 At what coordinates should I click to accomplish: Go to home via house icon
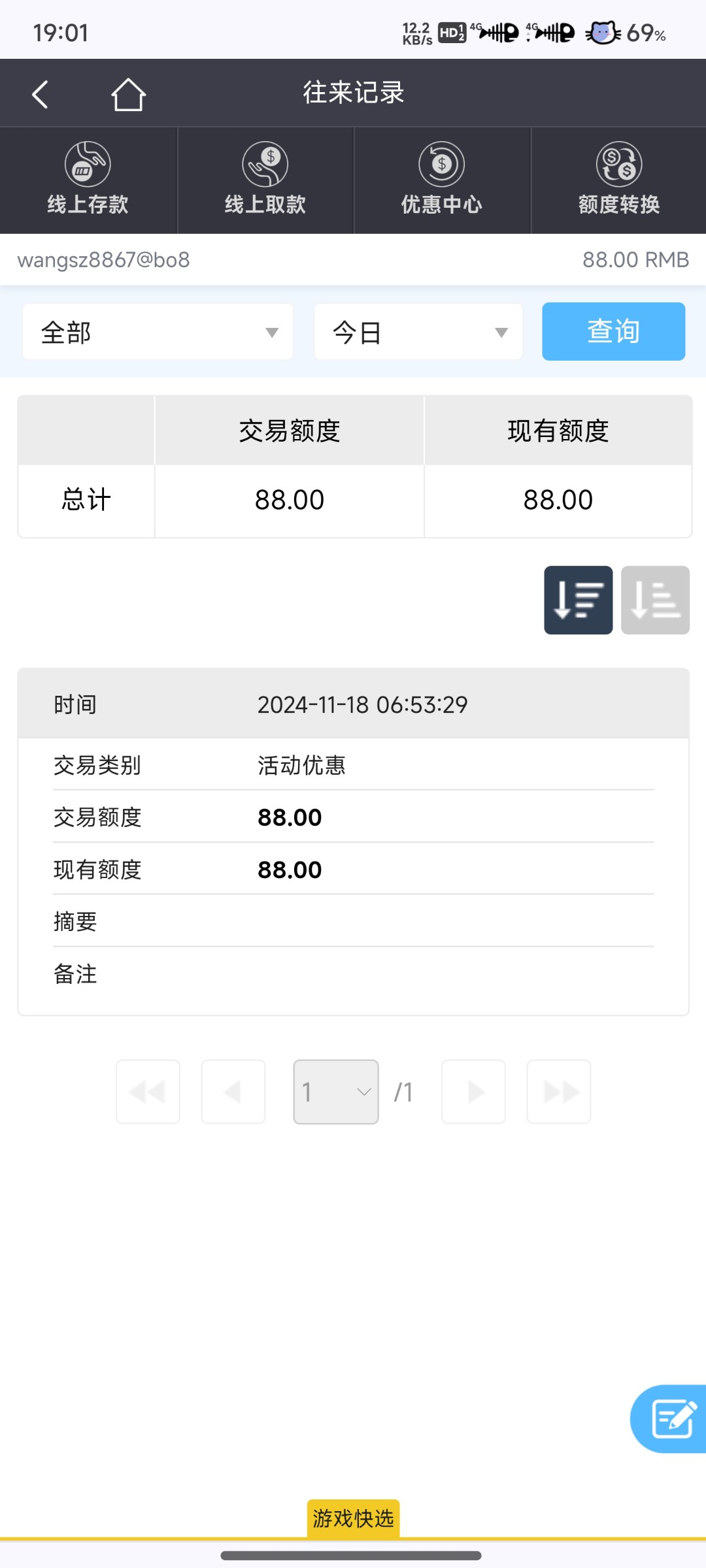click(128, 95)
